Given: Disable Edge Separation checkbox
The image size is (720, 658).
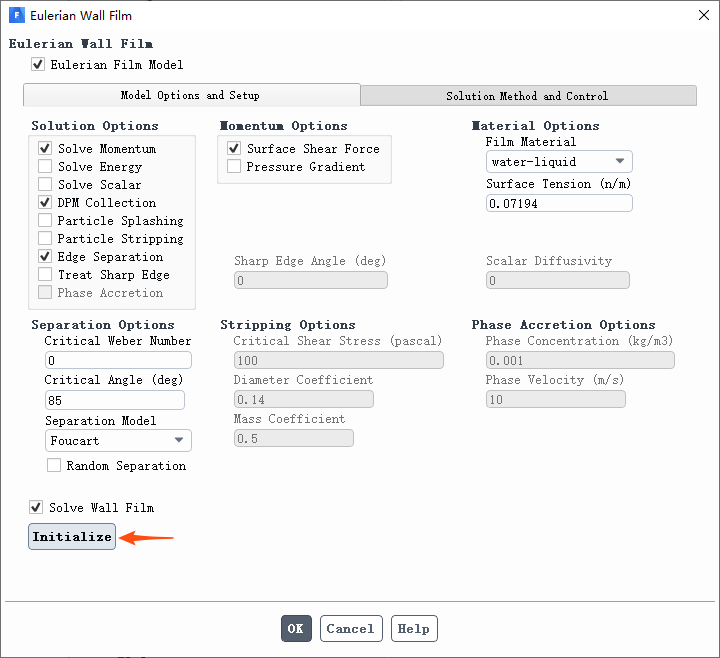Looking at the screenshot, I should point(45,257).
